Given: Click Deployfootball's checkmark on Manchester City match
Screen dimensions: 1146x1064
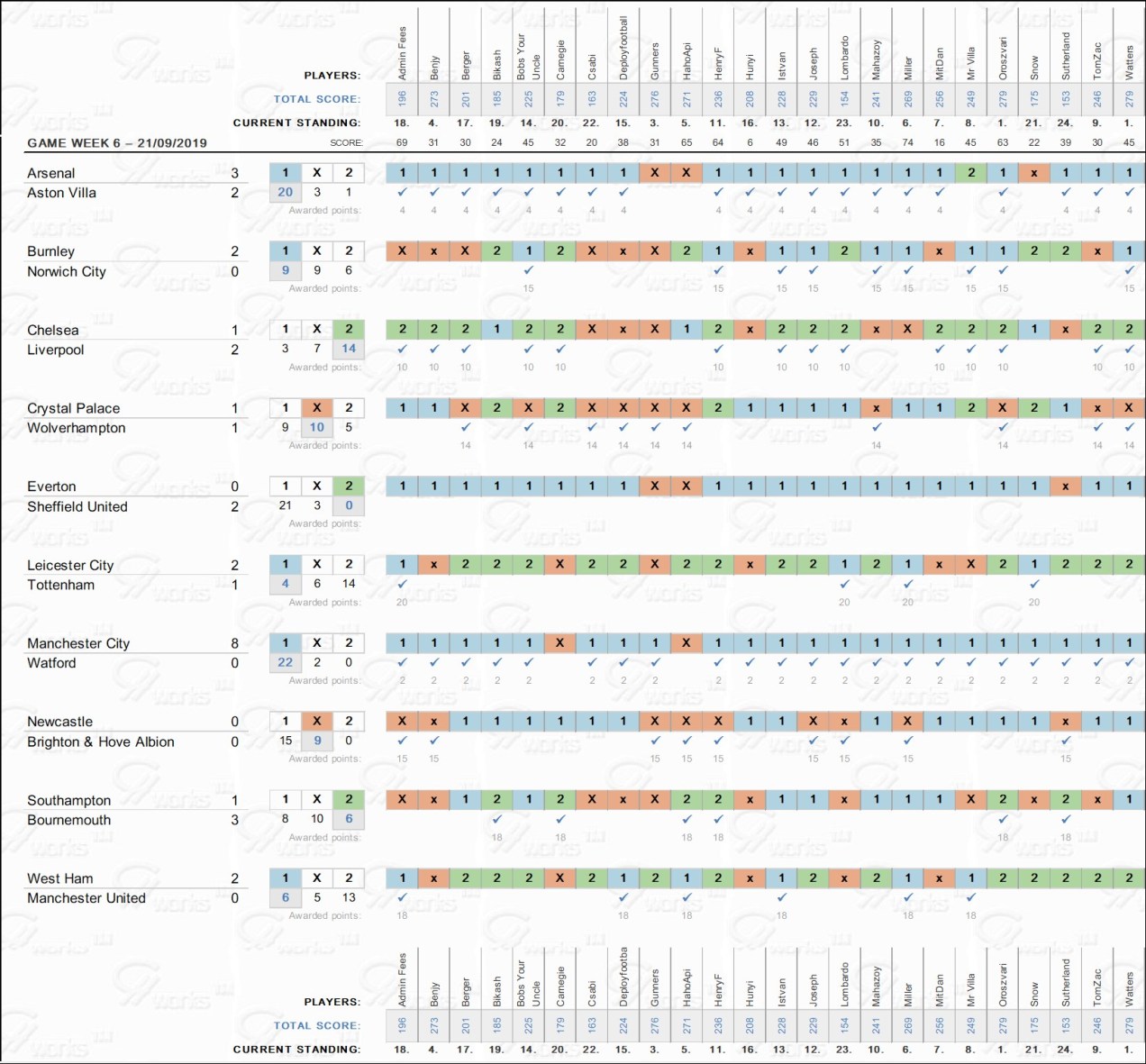Looking at the screenshot, I should coord(623,662).
